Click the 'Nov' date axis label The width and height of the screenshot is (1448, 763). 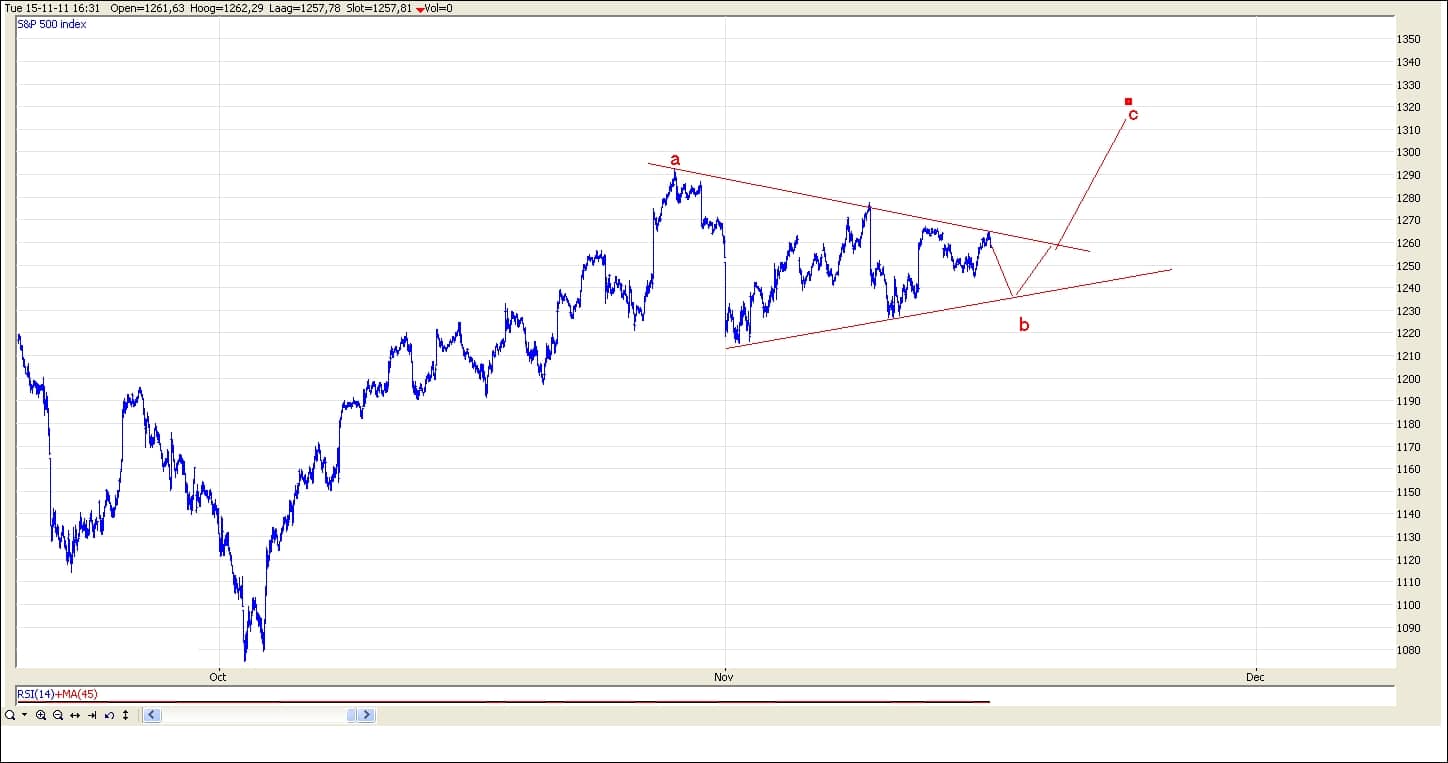click(x=725, y=677)
